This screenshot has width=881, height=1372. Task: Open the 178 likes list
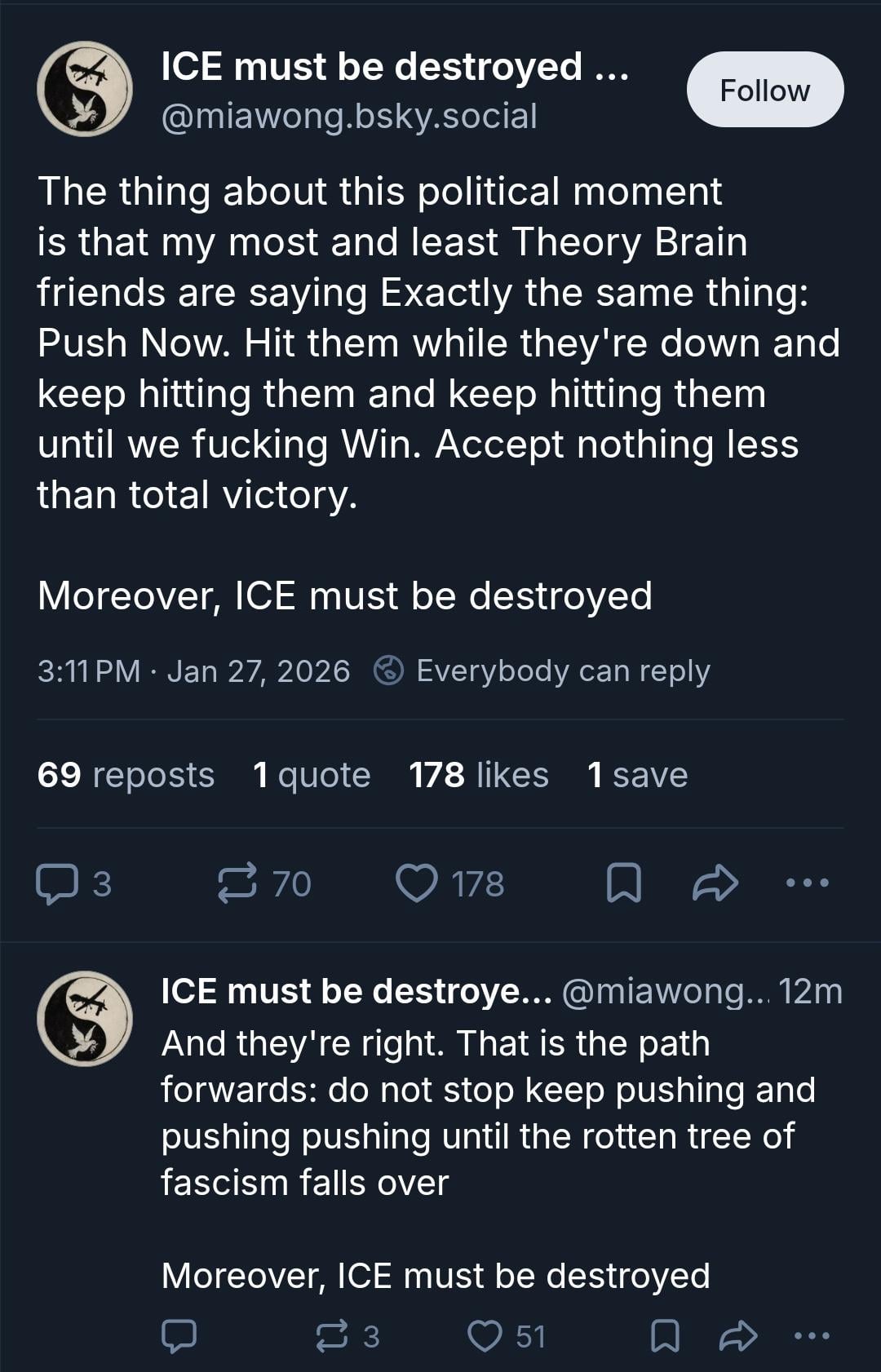point(478,775)
